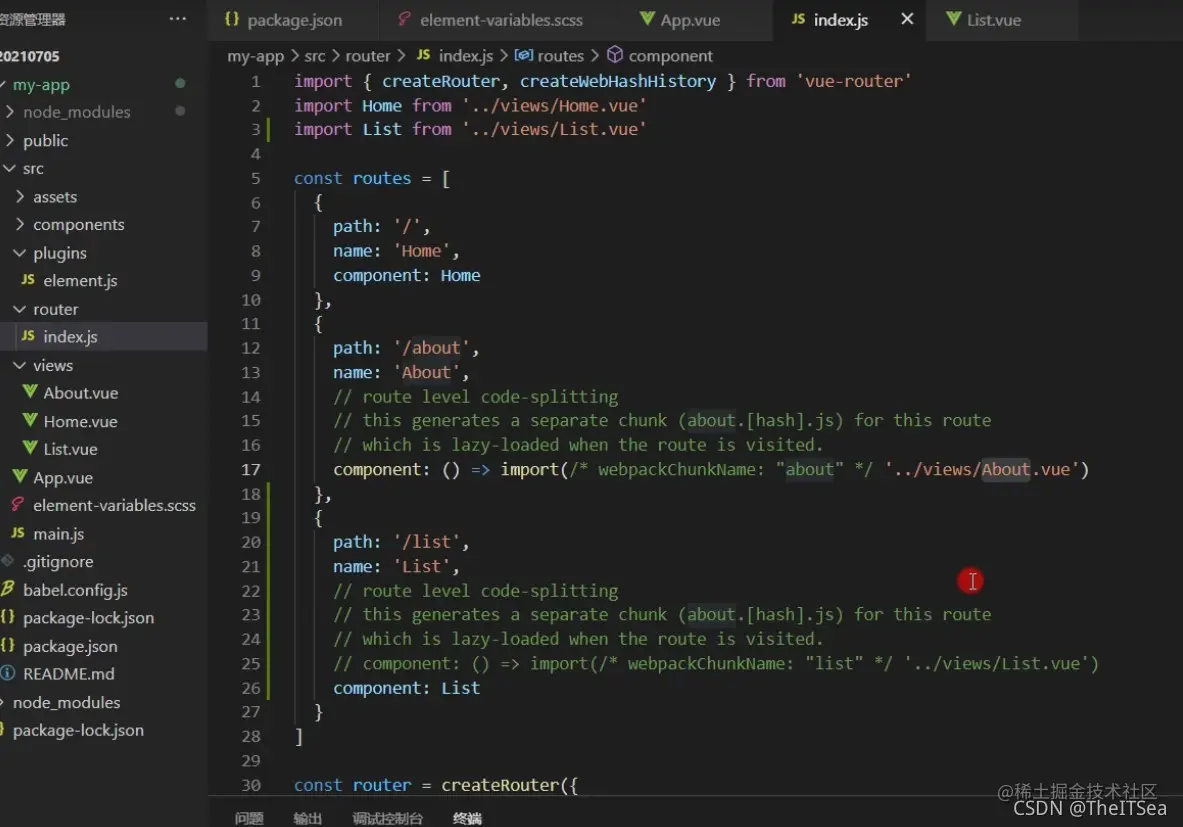
Task: Click the Sass icon on element-variables.scss tab
Action: (404, 18)
